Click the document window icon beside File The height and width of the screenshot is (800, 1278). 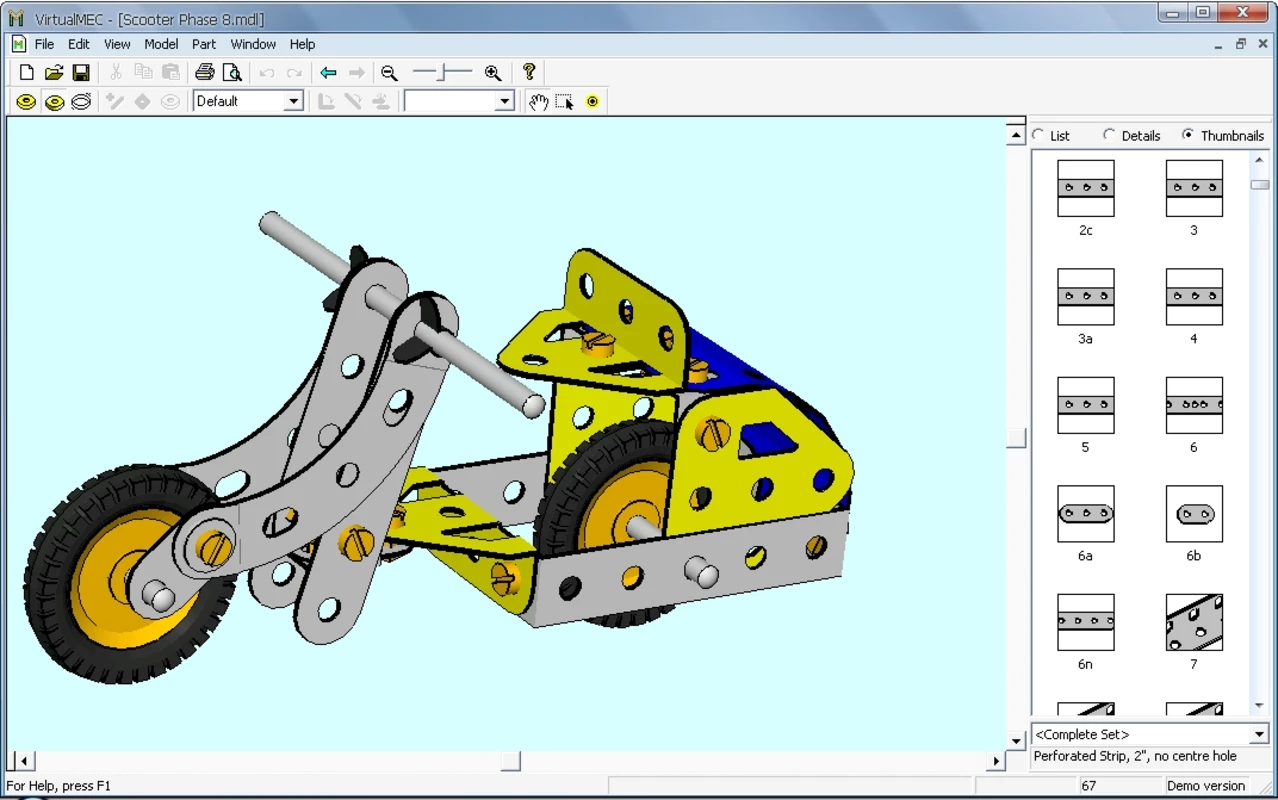tap(18, 44)
